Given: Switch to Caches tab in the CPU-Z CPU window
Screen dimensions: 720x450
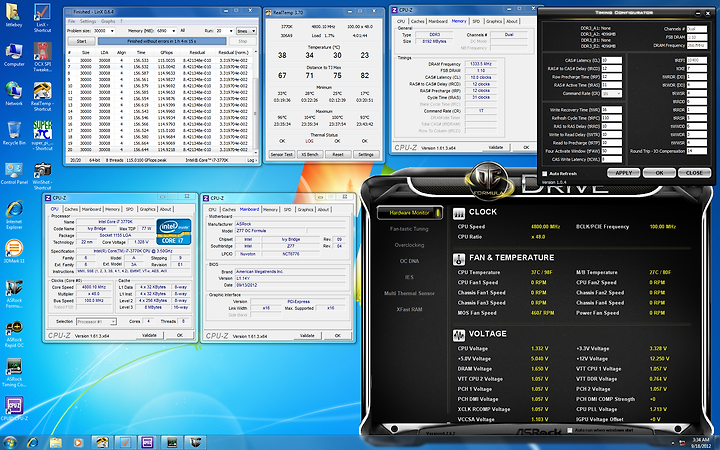Looking at the screenshot, I should point(71,209).
